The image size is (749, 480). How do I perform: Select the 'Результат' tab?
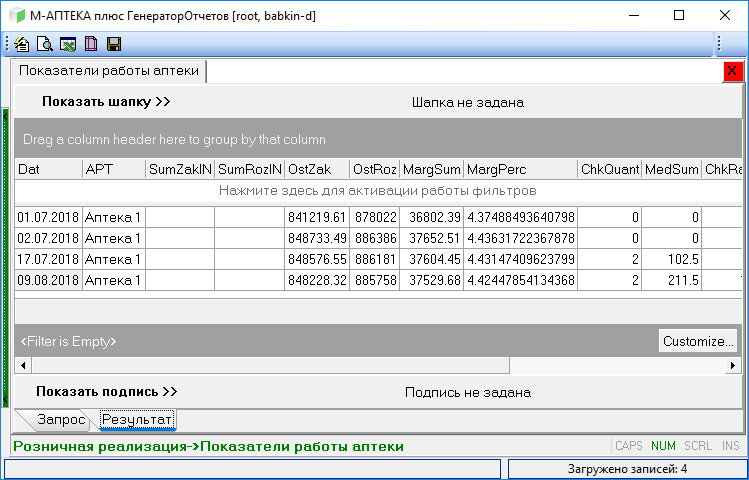pyautogui.click(x=137, y=419)
